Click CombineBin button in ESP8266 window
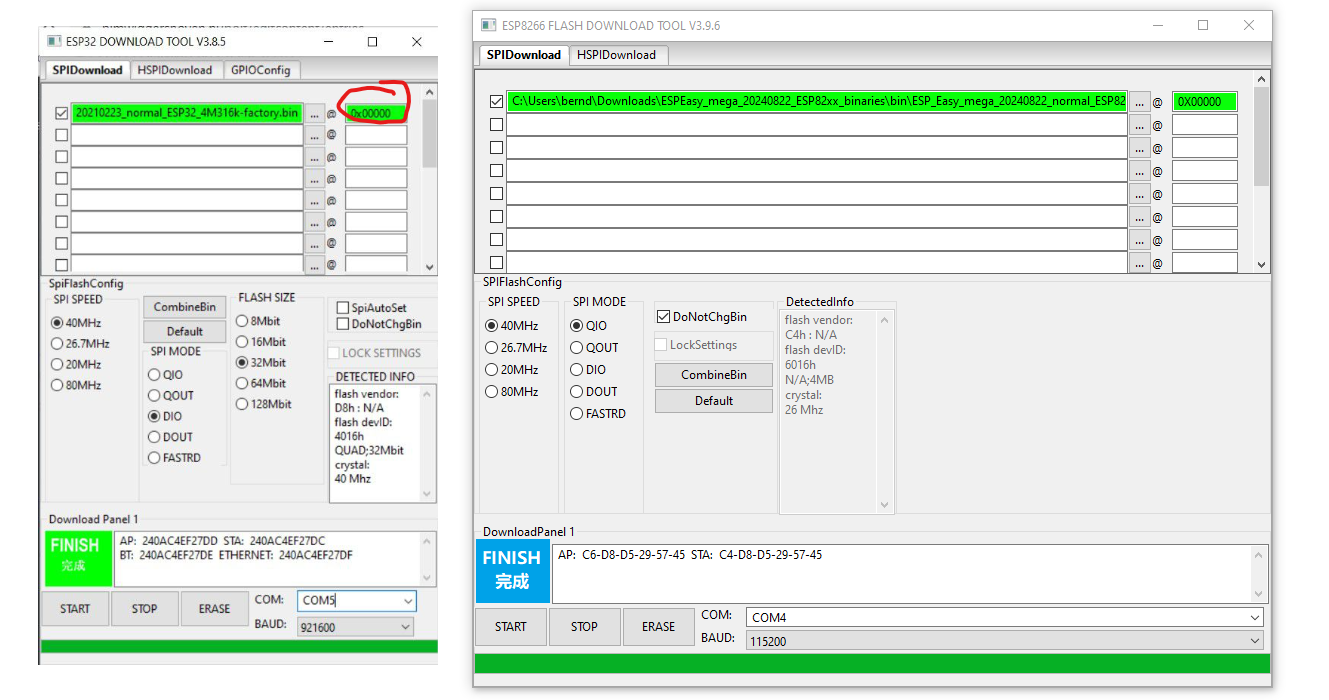1329x700 pixels. (x=714, y=375)
